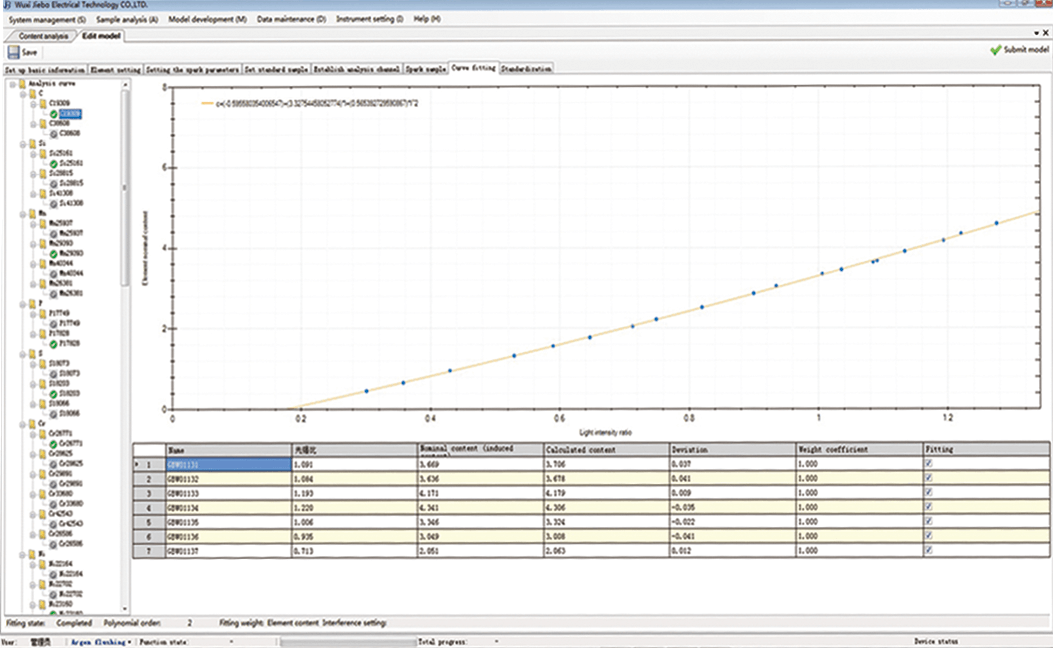1053x648 pixels.
Task: Click the green Submit model checkmark
Action: pyautogui.click(x=995, y=49)
